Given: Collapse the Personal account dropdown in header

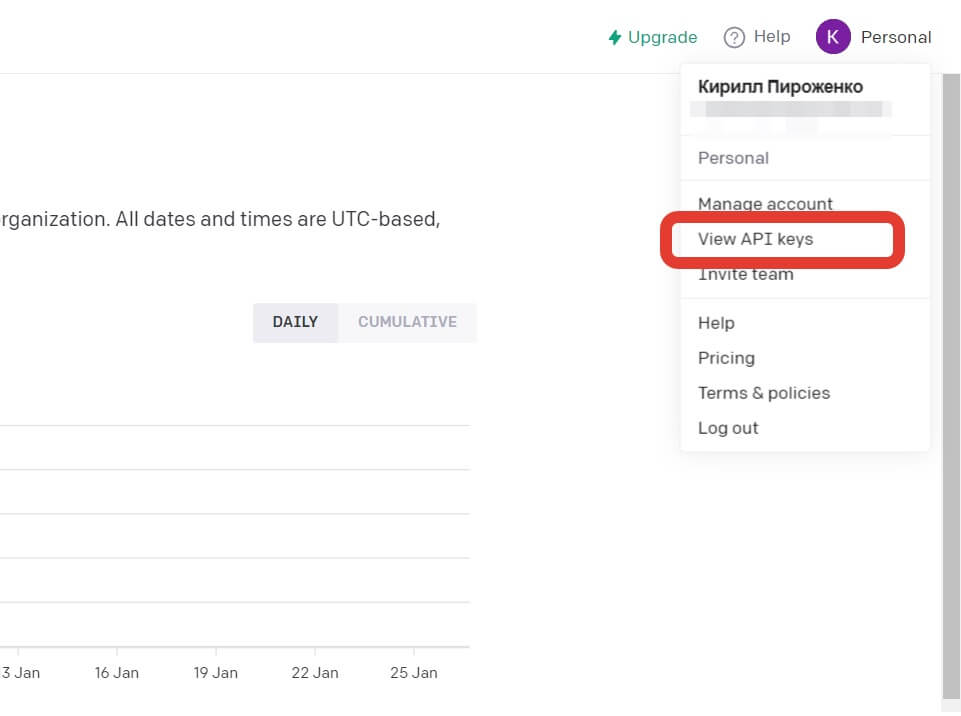Looking at the screenshot, I should click(895, 38).
